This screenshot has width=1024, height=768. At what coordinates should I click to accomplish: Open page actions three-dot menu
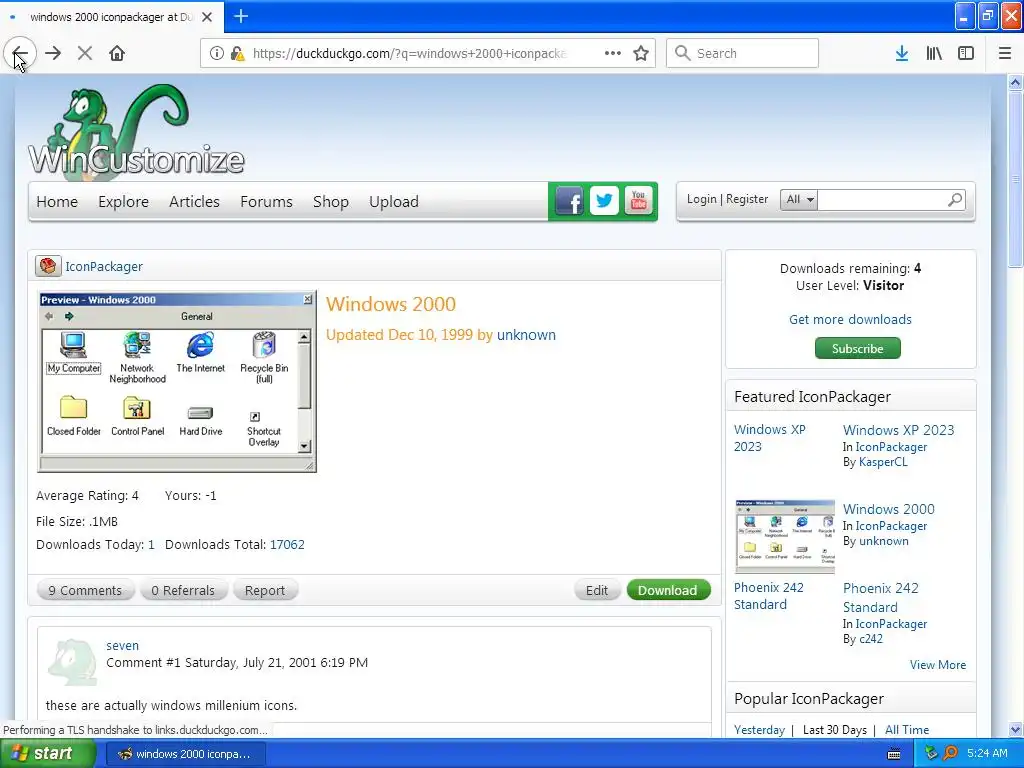tap(613, 54)
